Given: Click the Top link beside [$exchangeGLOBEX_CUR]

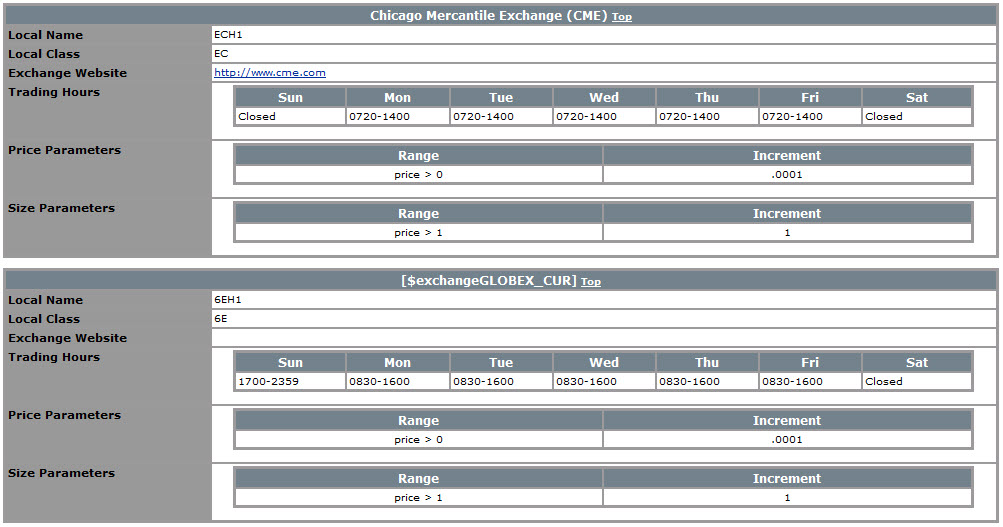Looking at the screenshot, I should (x=590, y=282).
